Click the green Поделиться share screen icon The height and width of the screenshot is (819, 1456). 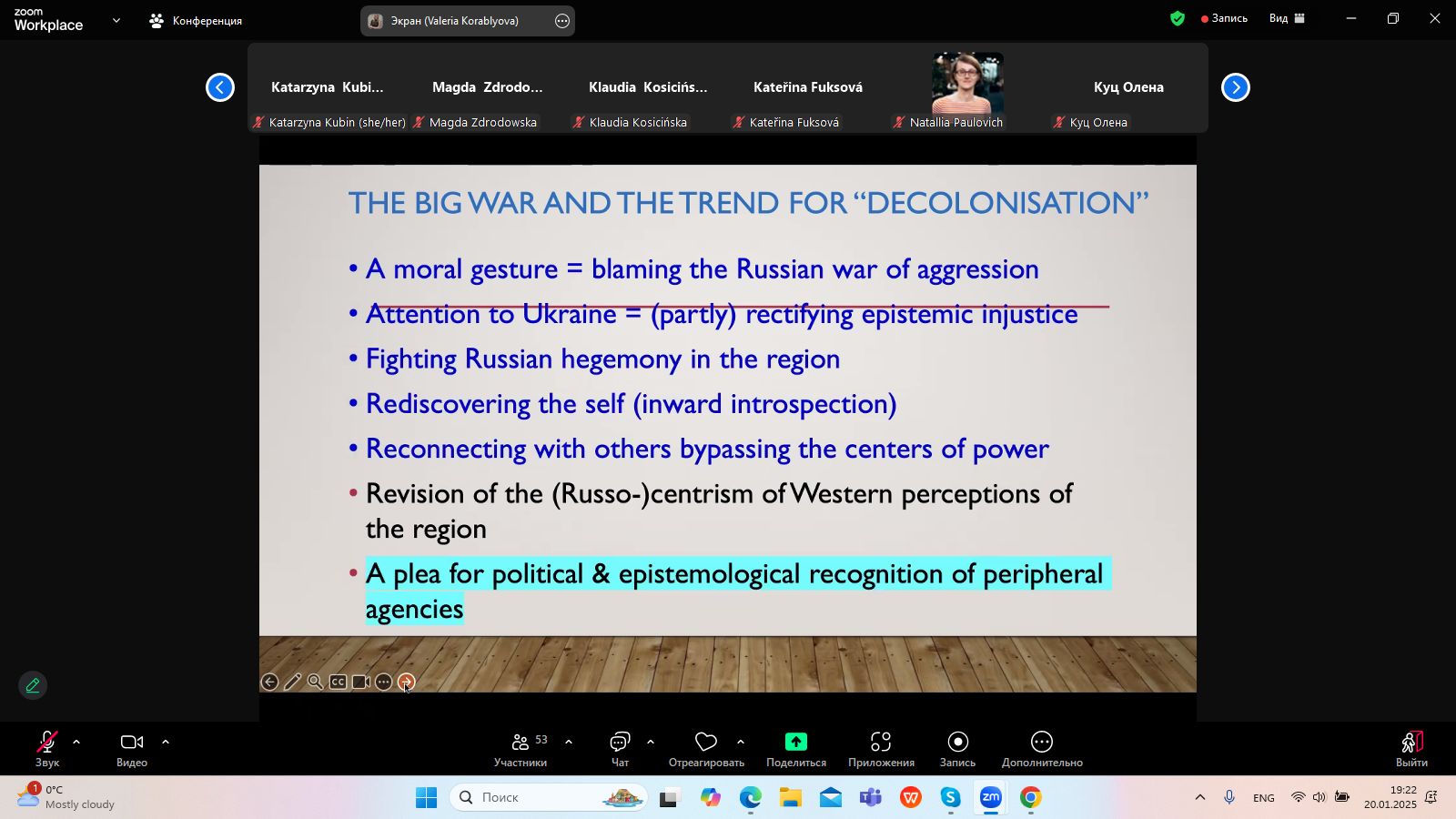(796, 743)
